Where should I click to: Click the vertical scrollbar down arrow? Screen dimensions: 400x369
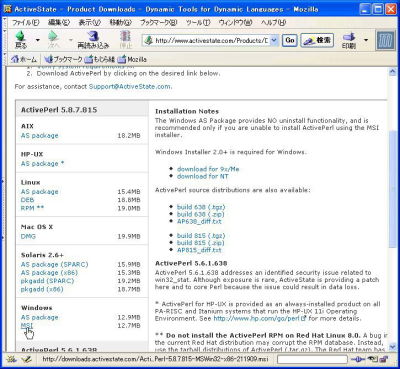tap(393, 346)
